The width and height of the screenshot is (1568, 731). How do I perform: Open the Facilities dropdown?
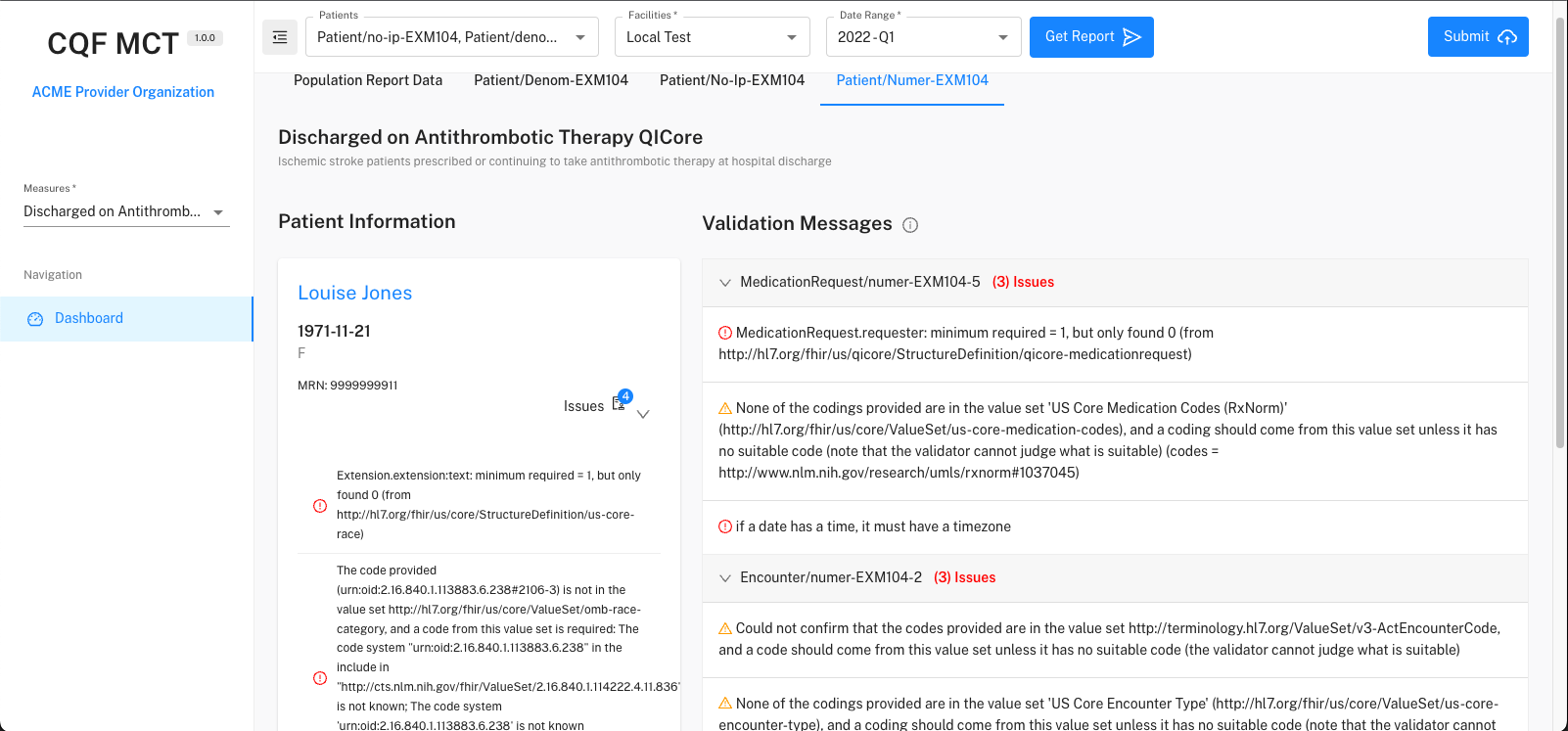(712, 37)
